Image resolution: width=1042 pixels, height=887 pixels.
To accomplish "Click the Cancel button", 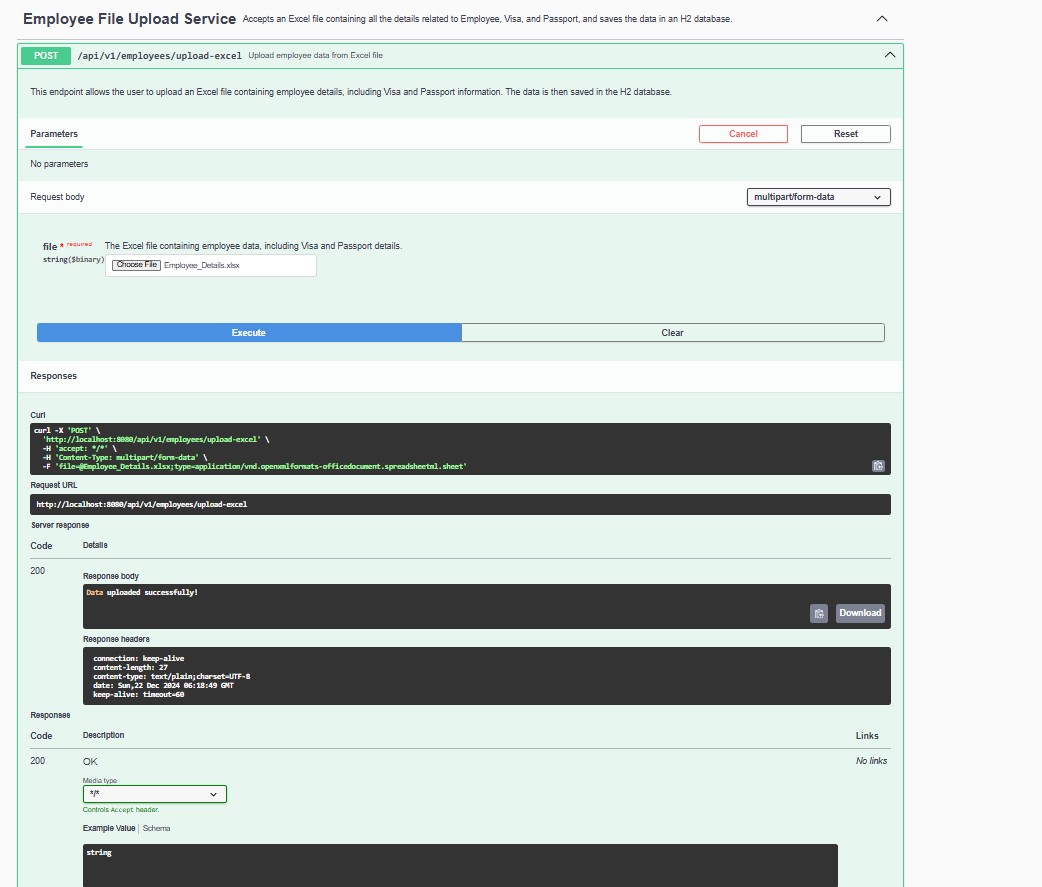I will 743,134.
